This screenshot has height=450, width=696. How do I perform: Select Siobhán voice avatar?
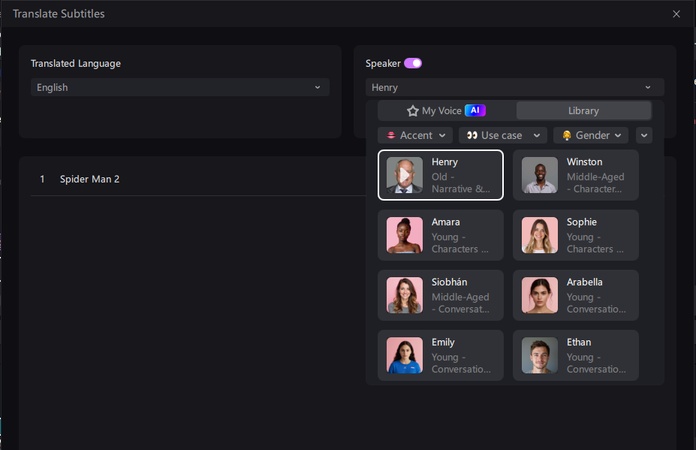click(x=404, y=295)
